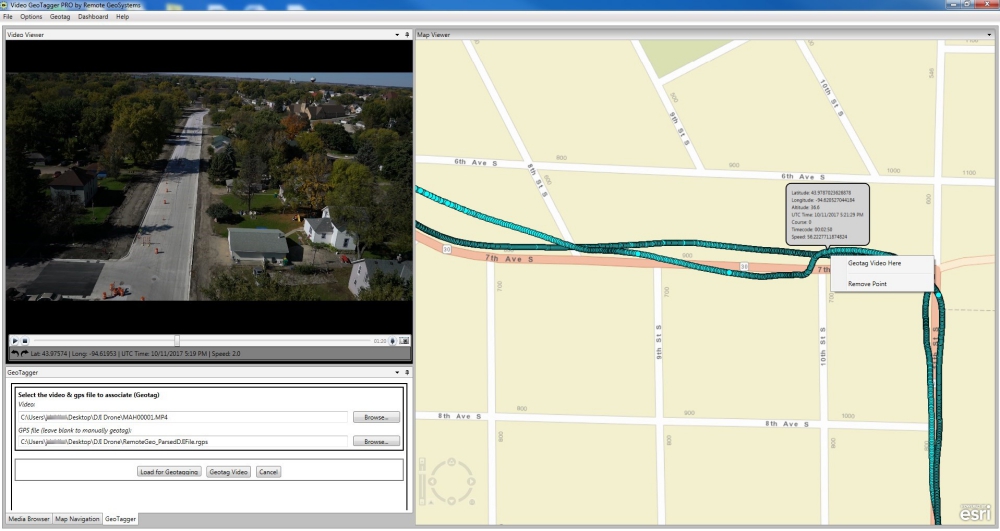The height and width of the screenshot is (531, 1000).
Task: Pin the Video Viewer panel
Action: coord(407,35)
